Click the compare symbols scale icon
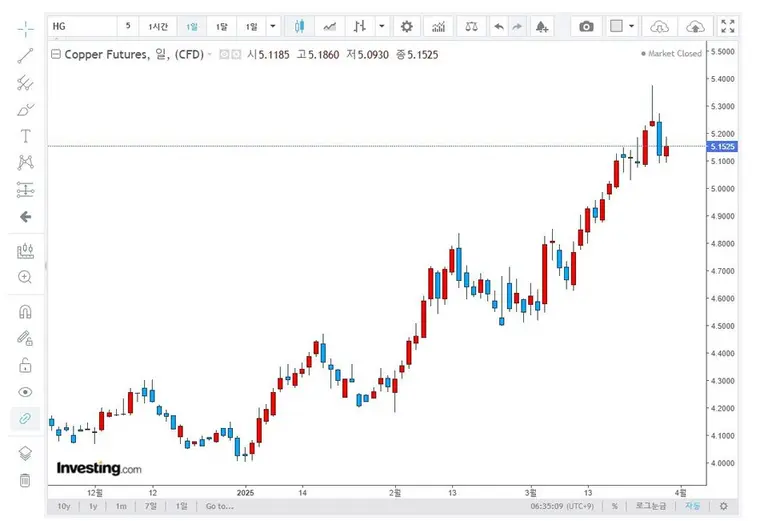The height and width of the screenshot is (521, 768). [472, 27]
